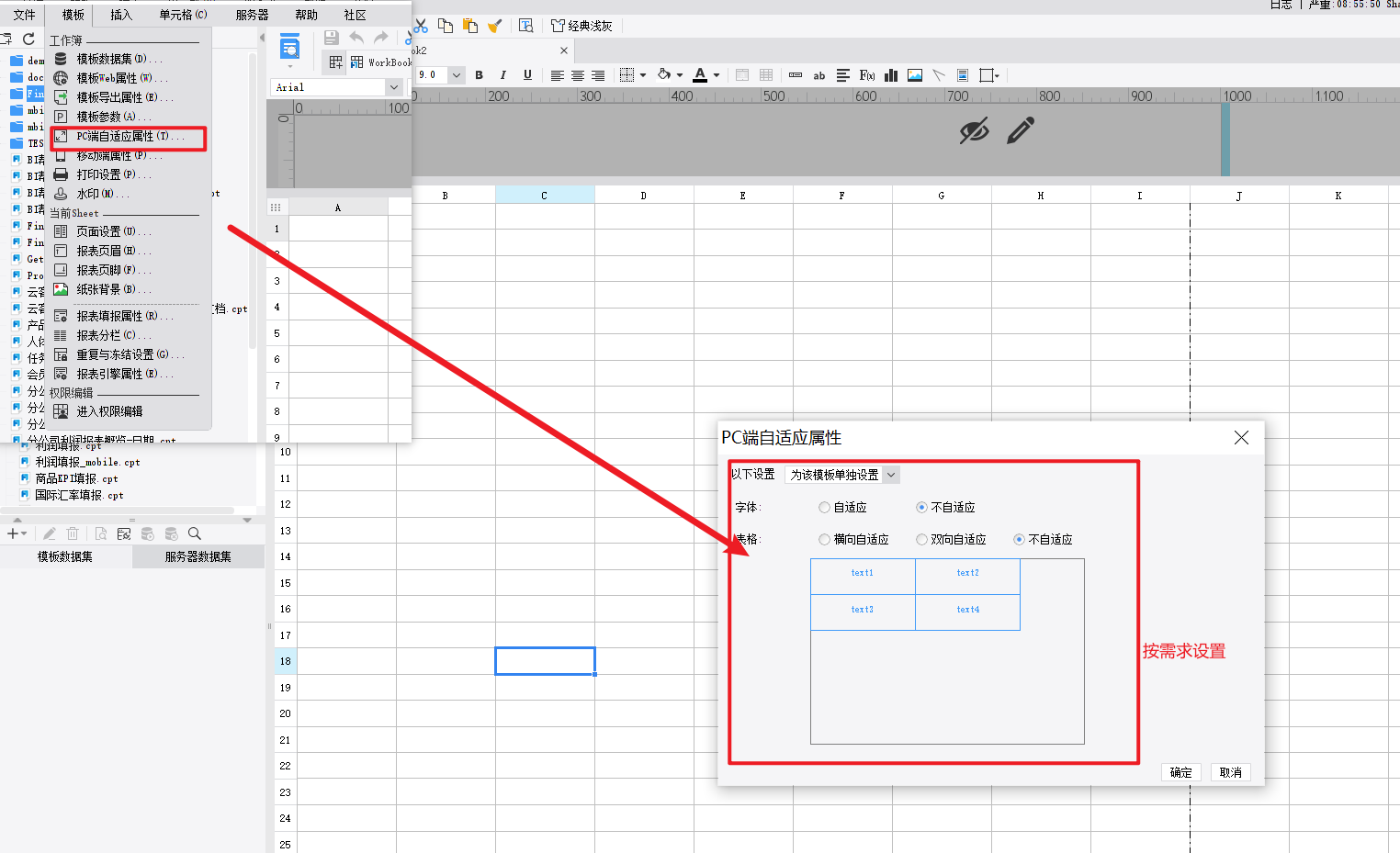This screenshot has width=1400, height=853.
Task: Insert a chart via bar chart icon
Action: [891, 75]
